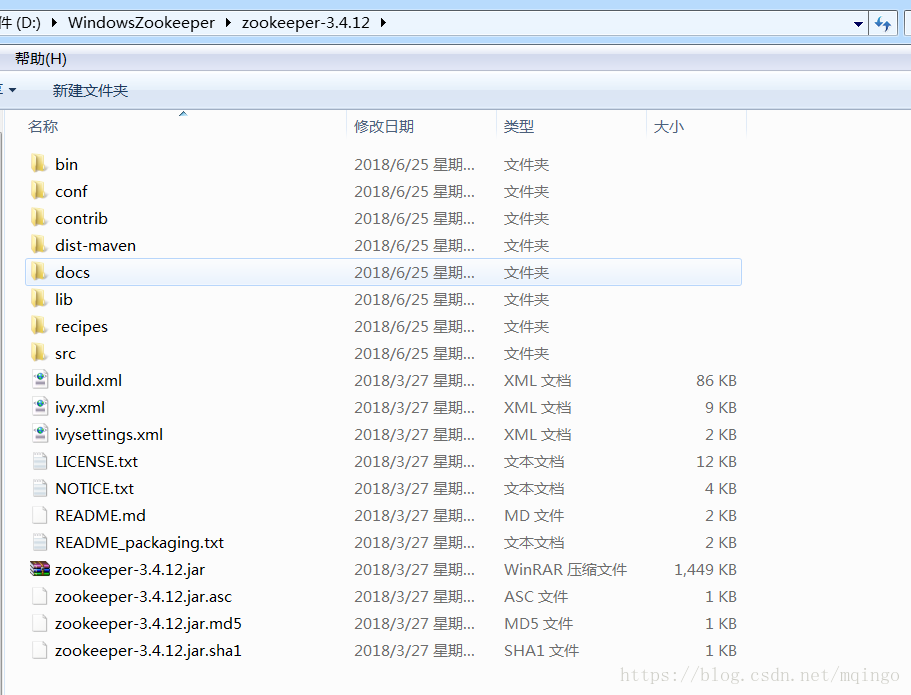The image size is (911, 695).
Task: Select the zookeeper-3.4.12.jar.sha1 file name
Action: (x=148, y=651)
